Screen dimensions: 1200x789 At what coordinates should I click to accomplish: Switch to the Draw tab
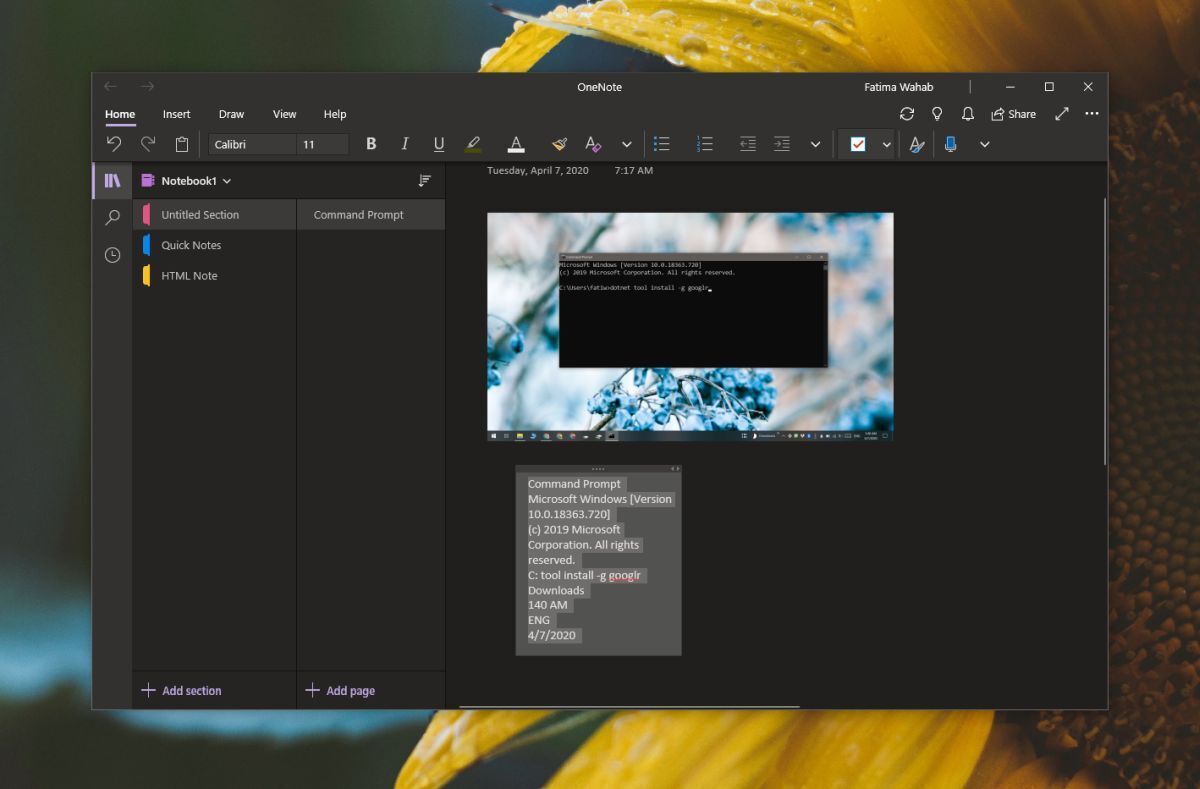tap(231, 114)
